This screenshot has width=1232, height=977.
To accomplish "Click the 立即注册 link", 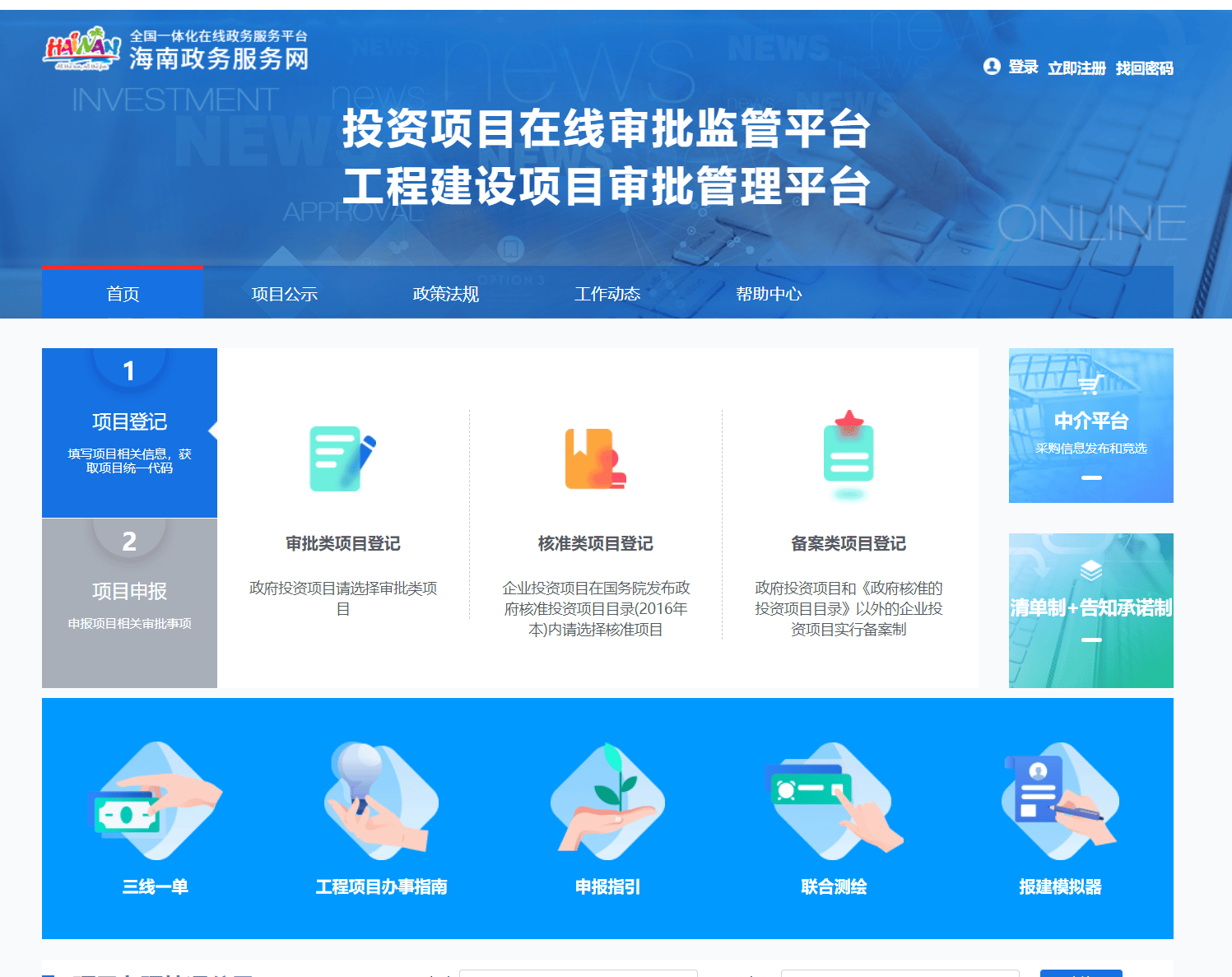I will (x=1076, y=67).
